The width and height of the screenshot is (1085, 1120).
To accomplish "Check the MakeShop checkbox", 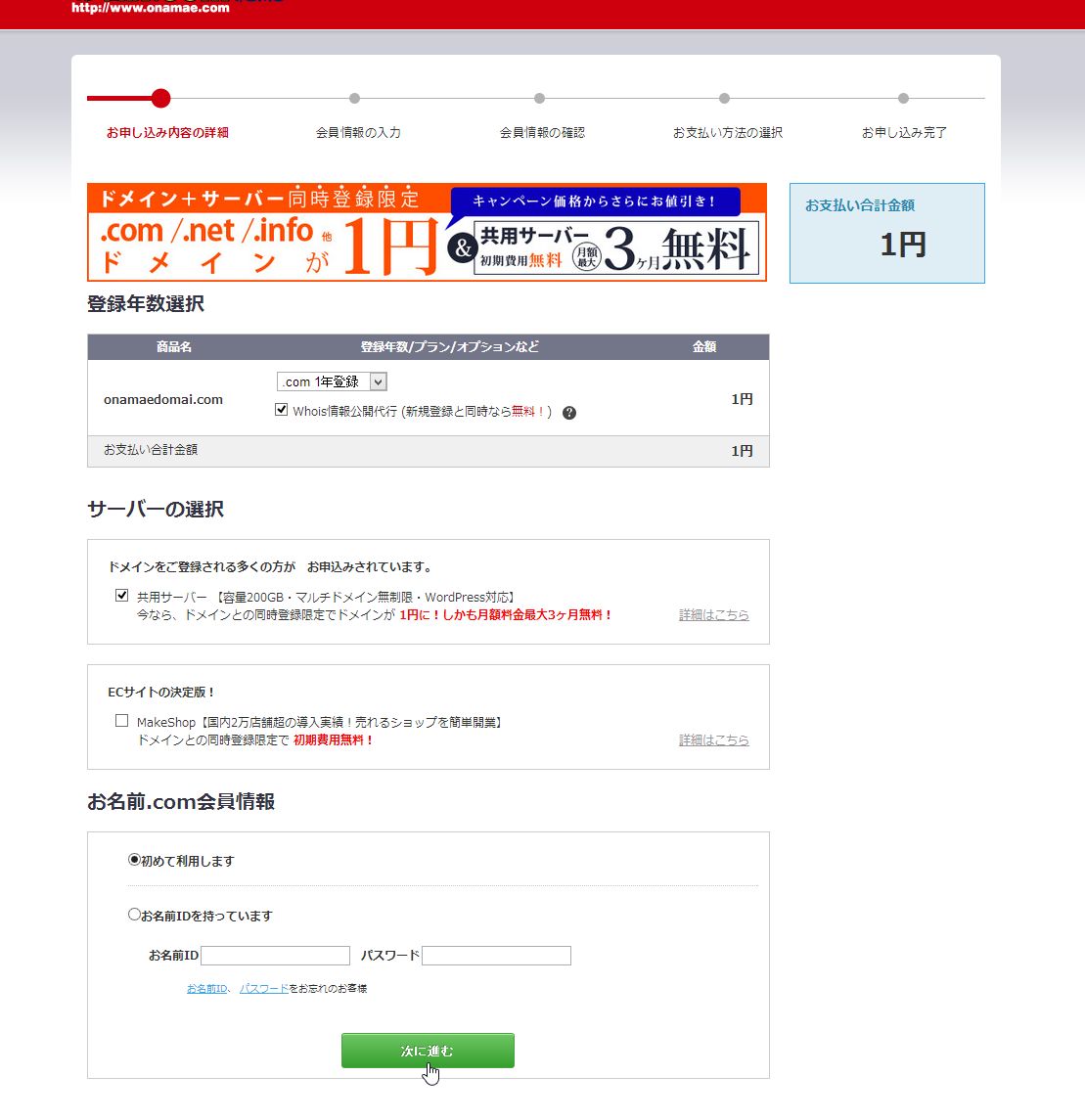I will 122,721.
